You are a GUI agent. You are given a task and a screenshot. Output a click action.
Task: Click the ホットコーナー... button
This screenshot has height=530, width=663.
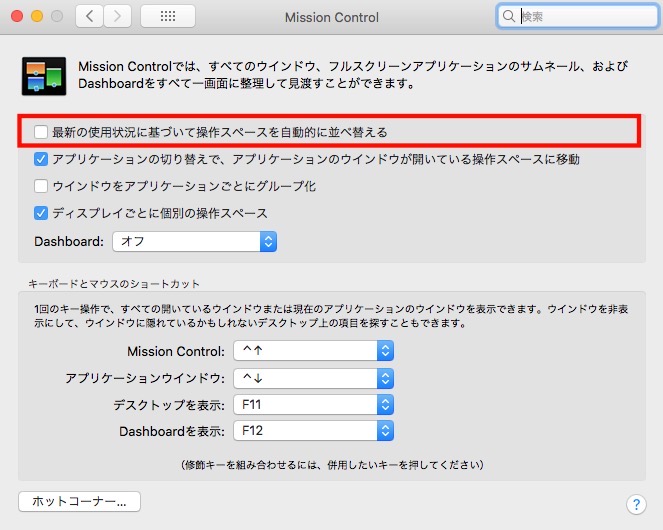click(x=79, y=502)
